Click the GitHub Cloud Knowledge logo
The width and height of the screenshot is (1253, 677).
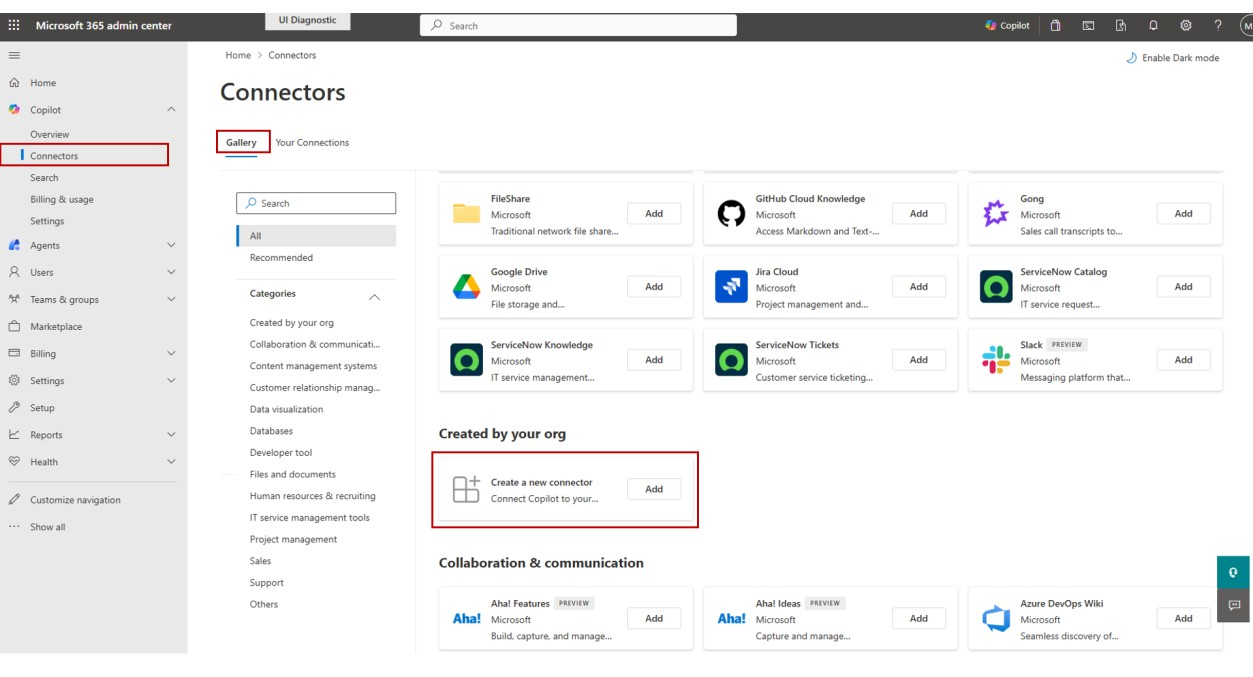coord(731,214)
